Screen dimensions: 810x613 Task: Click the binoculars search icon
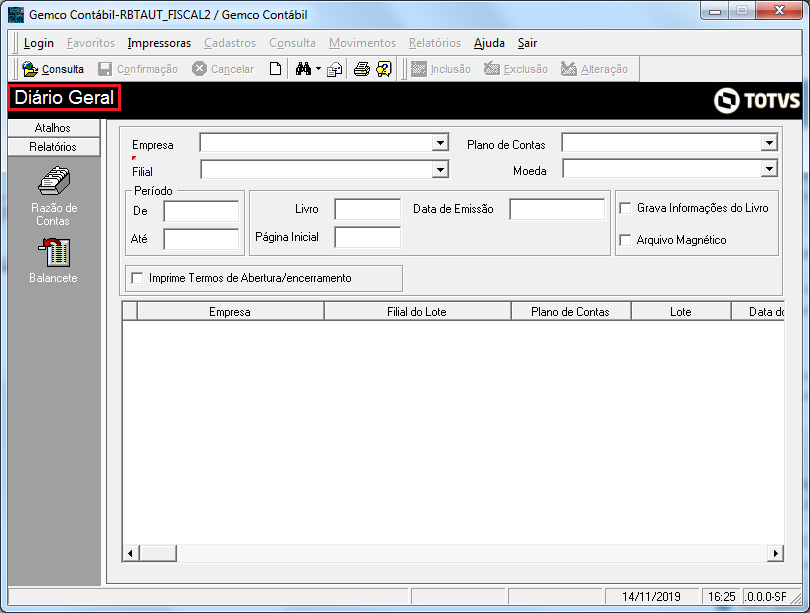pos(303,69)
